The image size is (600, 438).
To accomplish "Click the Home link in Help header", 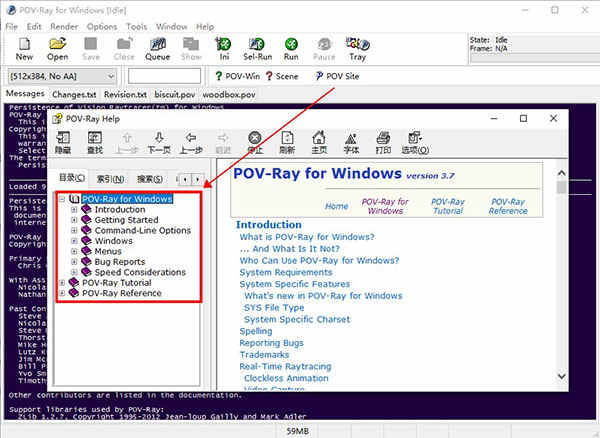I will tap(336, 206).
